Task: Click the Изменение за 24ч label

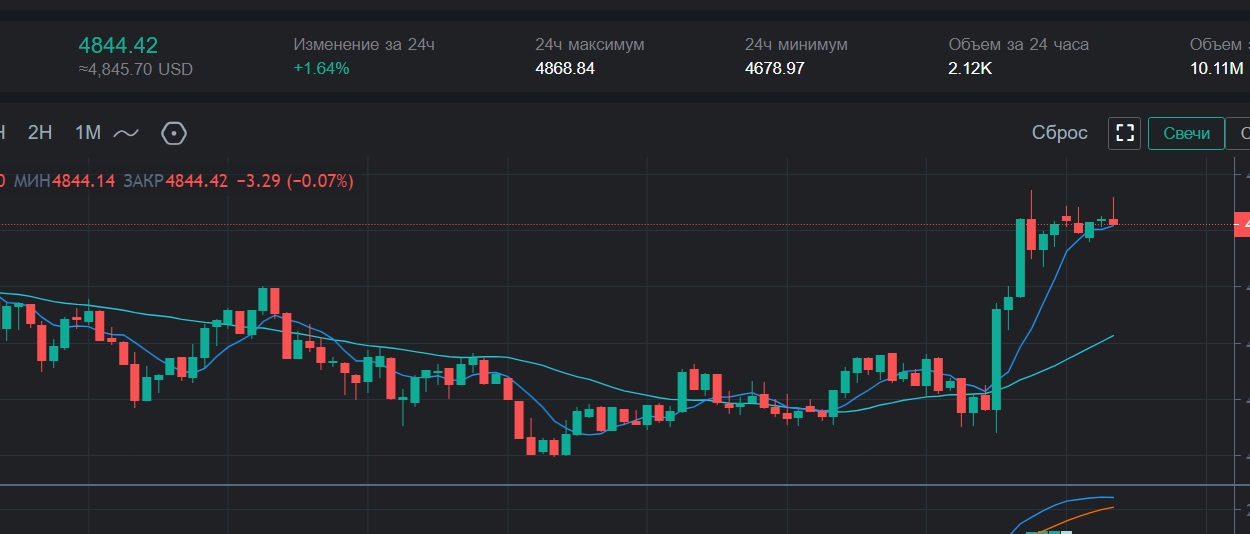Action: click(364, 45)
